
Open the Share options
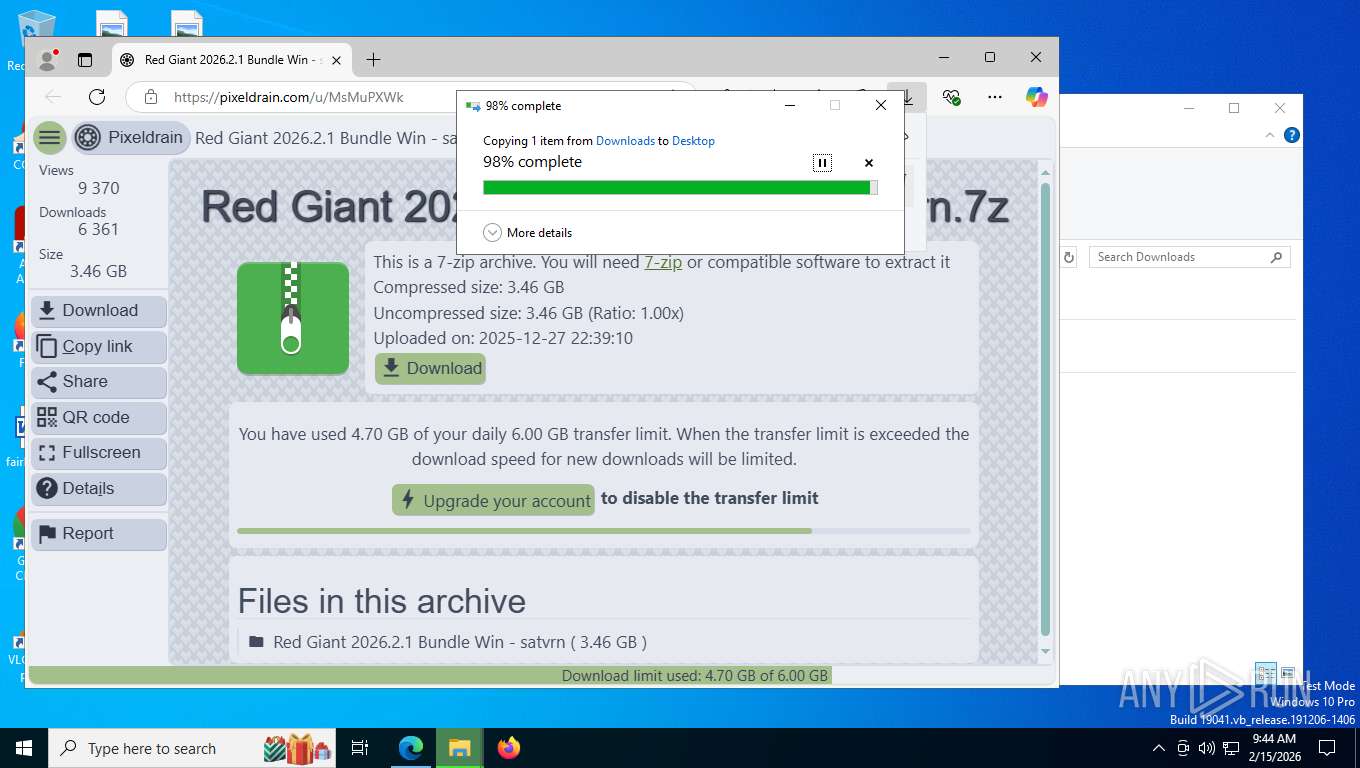click(99, 382)
